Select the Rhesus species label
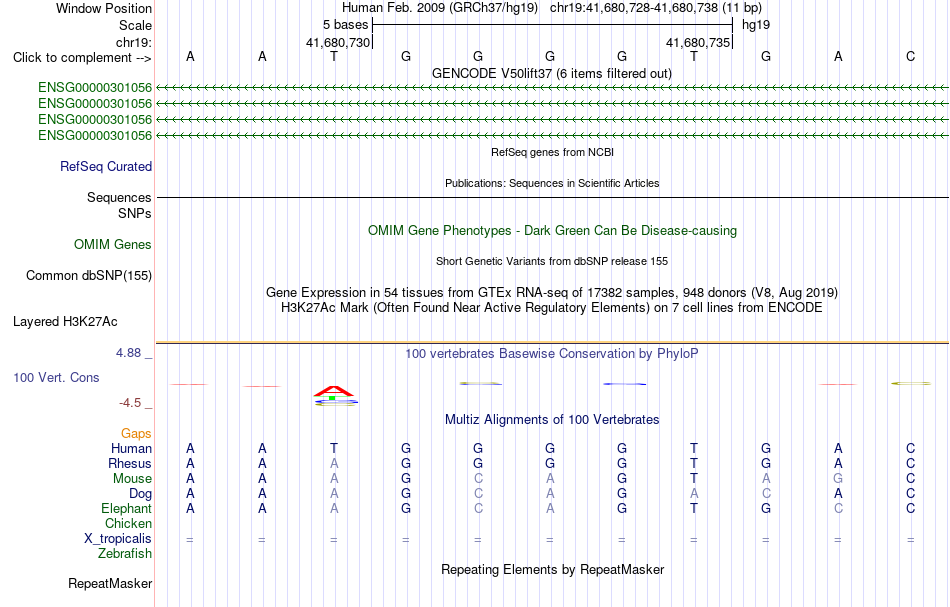The height and width of the screenshot is (607, 950). pyautogui.click(x=130, y=464)
